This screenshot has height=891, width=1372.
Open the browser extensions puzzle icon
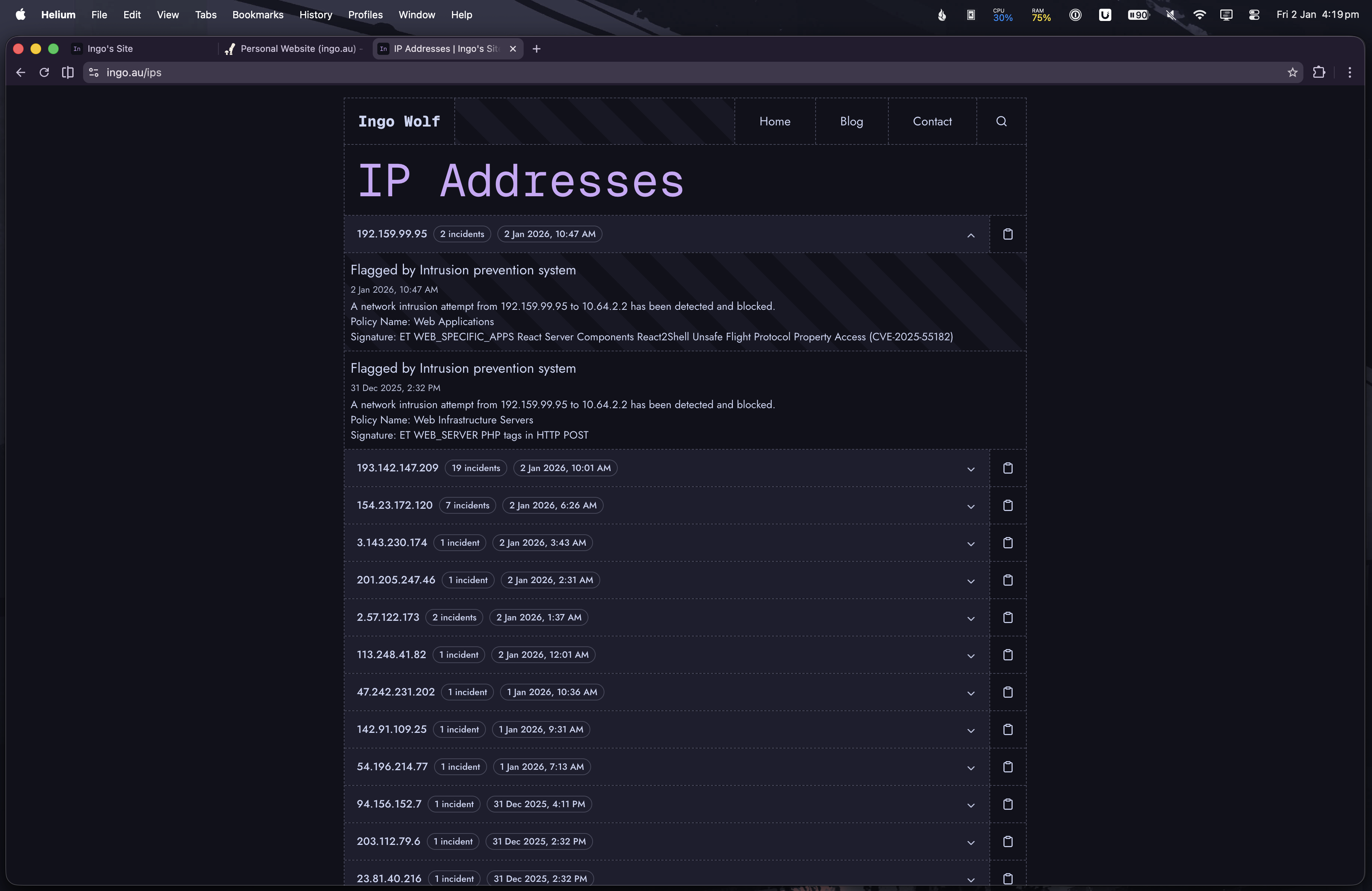(x=1318, y=73)
